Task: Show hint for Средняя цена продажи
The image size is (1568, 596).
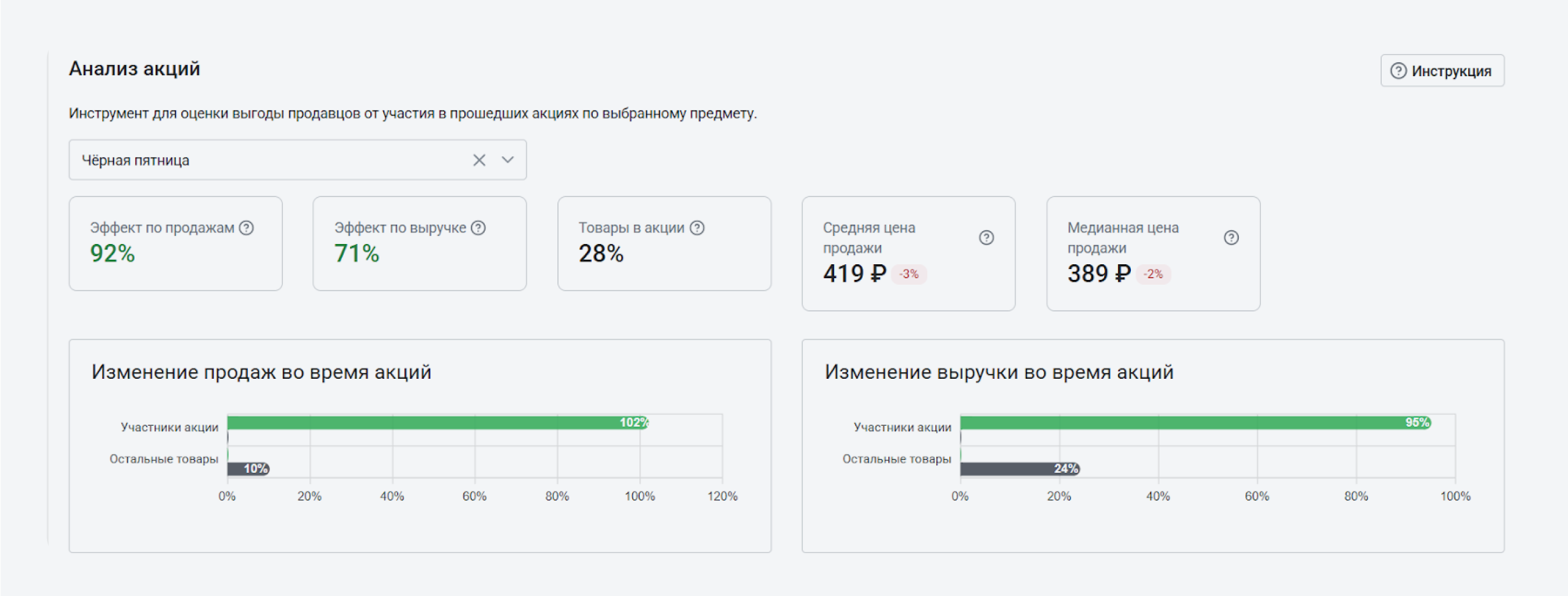Action: tap(987, 238)
